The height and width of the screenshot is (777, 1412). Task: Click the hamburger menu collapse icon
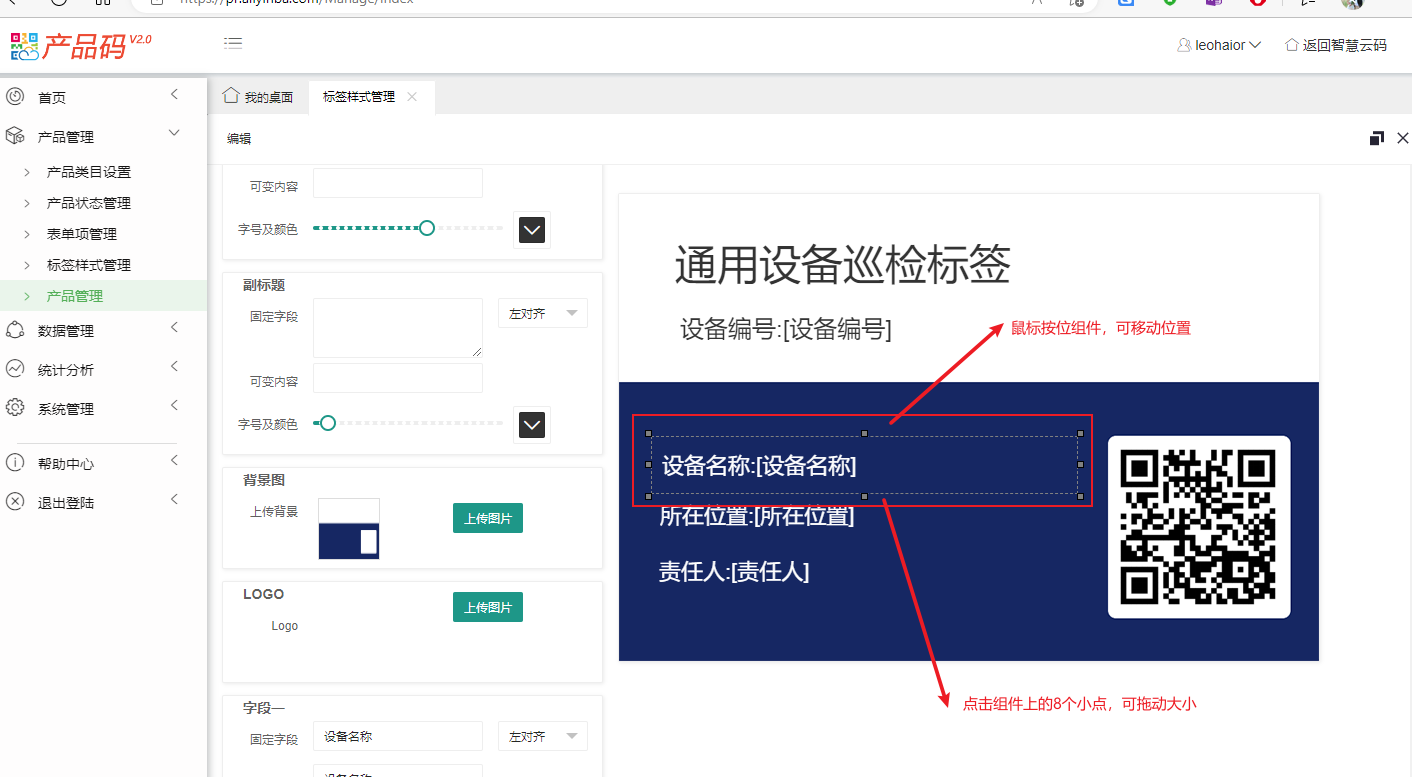233,43
